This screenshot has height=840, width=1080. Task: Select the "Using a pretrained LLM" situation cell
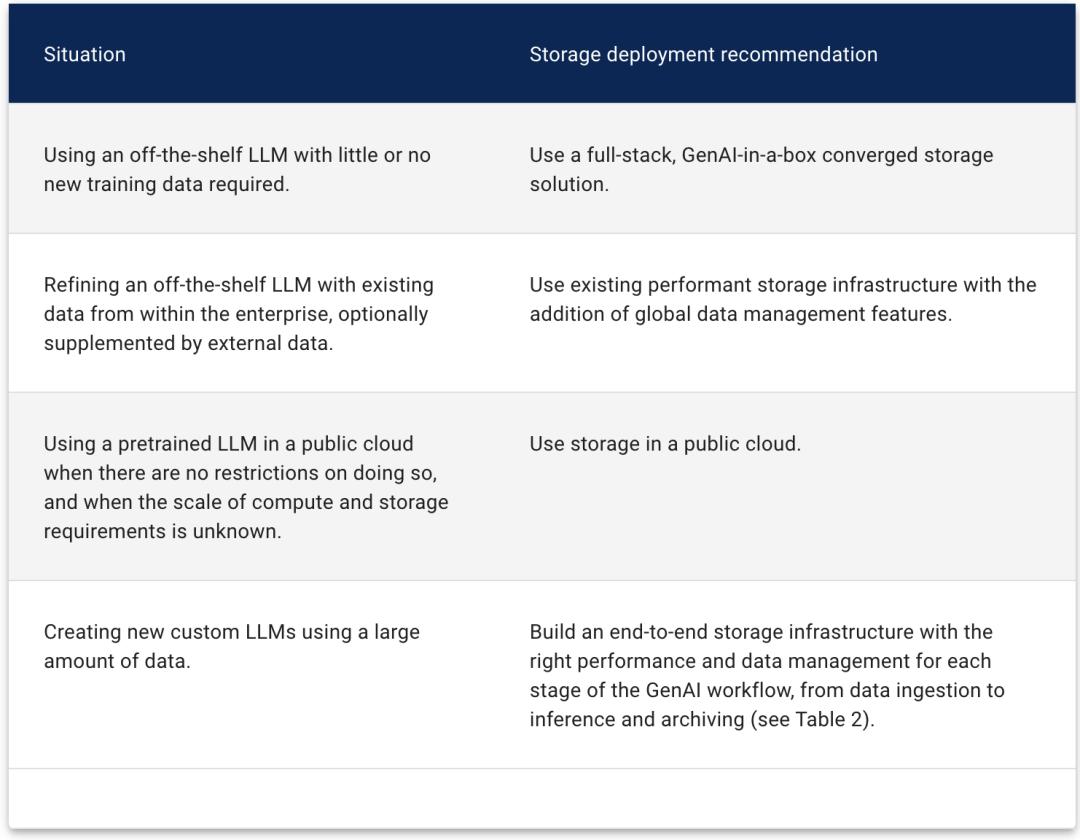coord(246,486)
